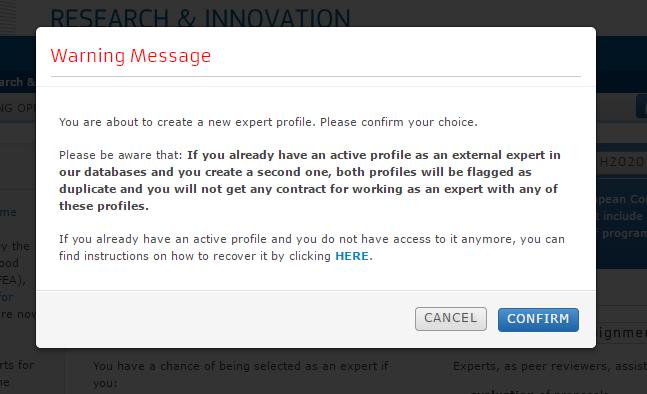Open the HERE recovery instructions link
Screen dimensions: 647x394
[352, 256]
